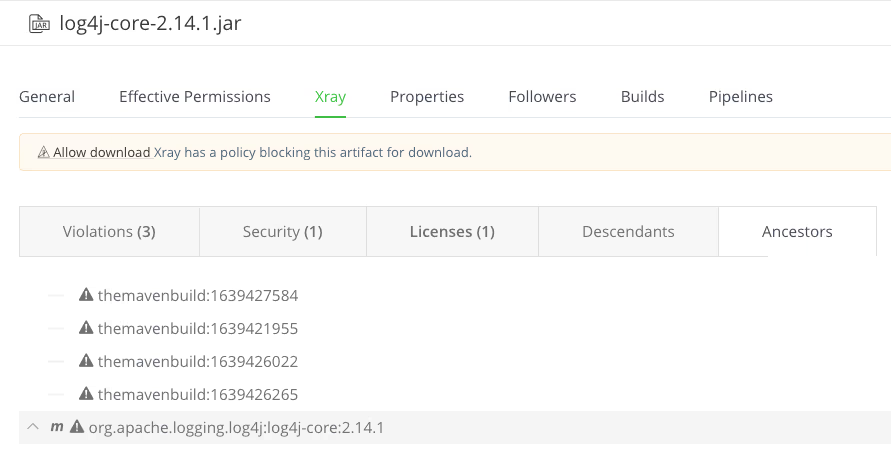Image resolution: width=891 pixels, height=449 pixels.
Task: Click warning icon beside org.apache.logging.log4j:log4j-core:2.14.1
Action: tap(77, 426)
